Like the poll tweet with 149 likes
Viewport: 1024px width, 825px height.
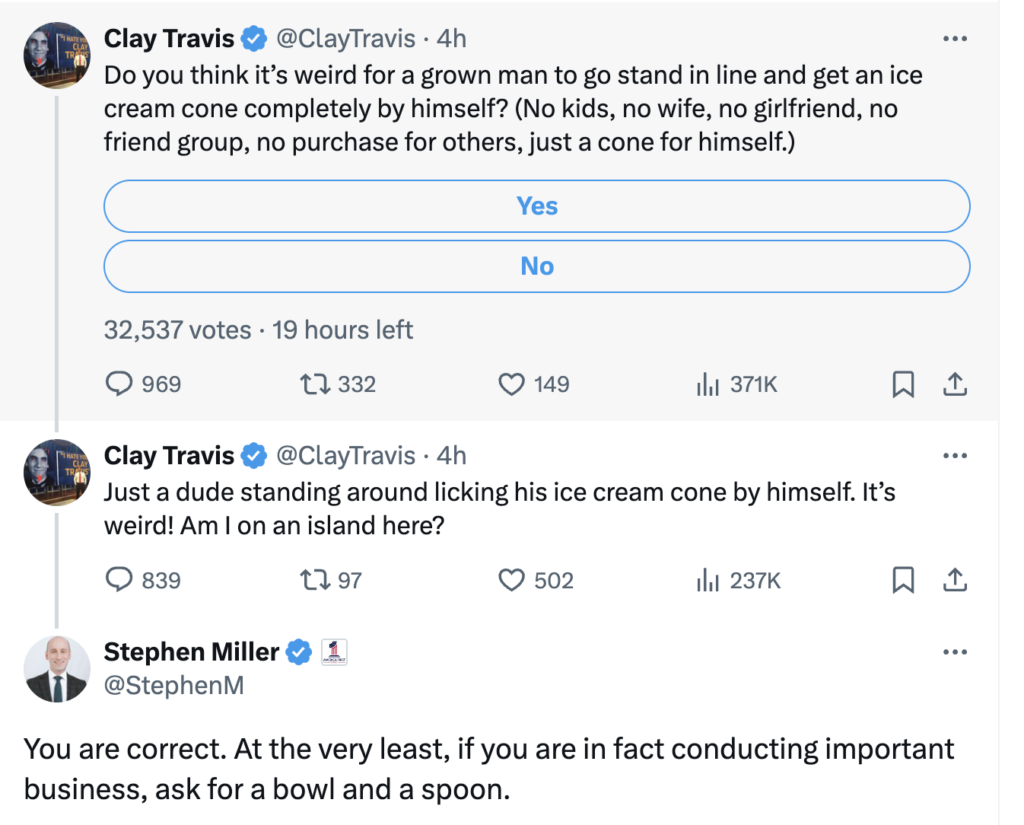pos(512,384)
